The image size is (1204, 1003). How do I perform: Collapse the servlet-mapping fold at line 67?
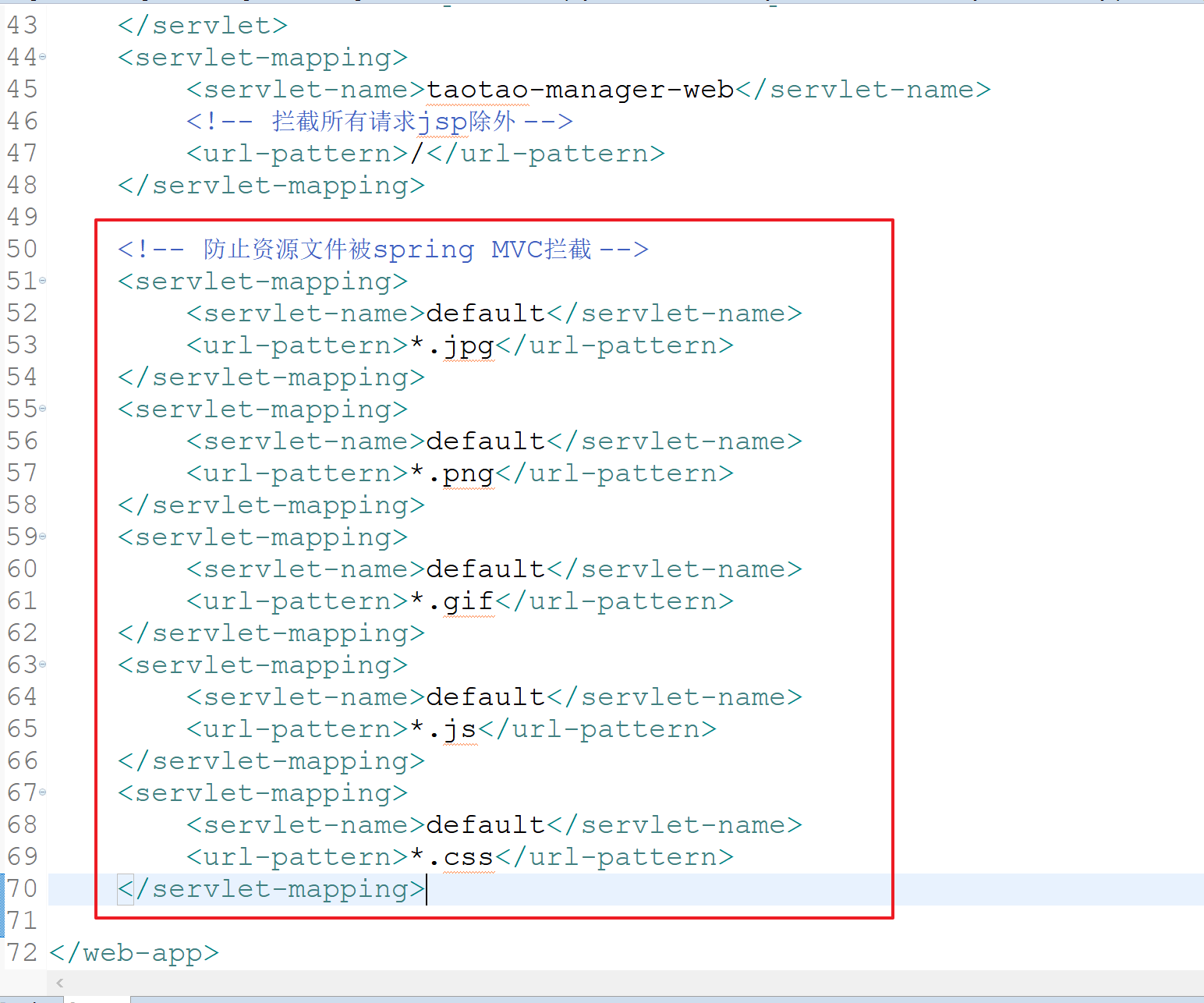pyautogui.click(x=43, y=792)
